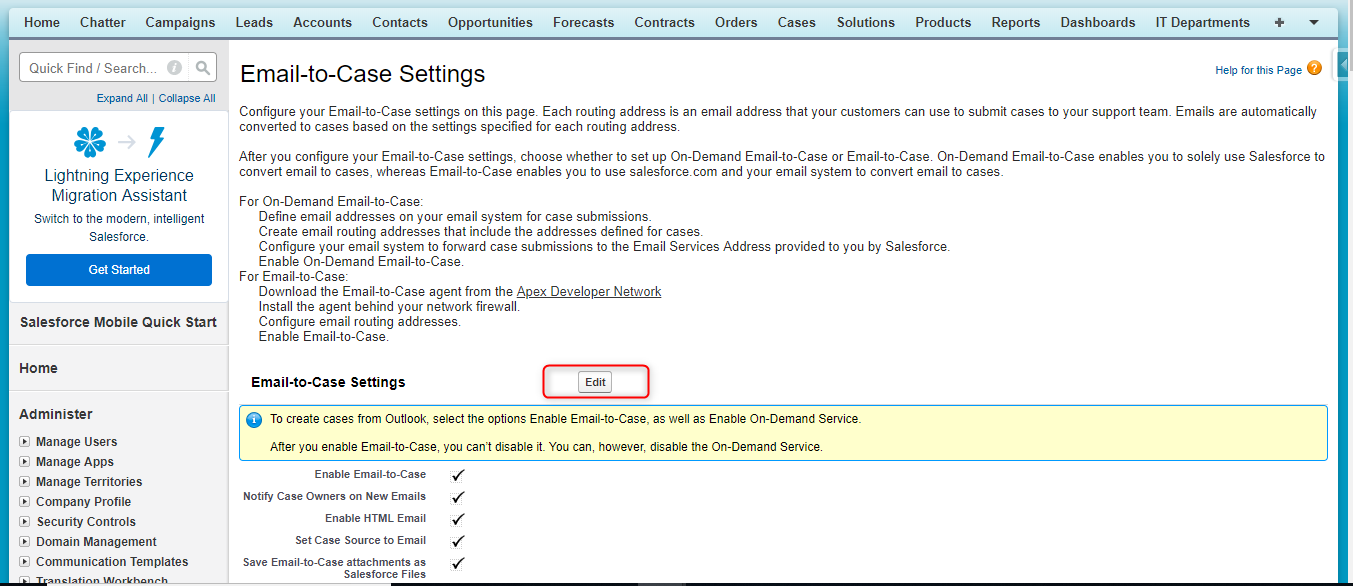Switch to the Forecasts tab
Image resolution: width=1353 pixels, height=586 pixels.
[x=584, y=22]
